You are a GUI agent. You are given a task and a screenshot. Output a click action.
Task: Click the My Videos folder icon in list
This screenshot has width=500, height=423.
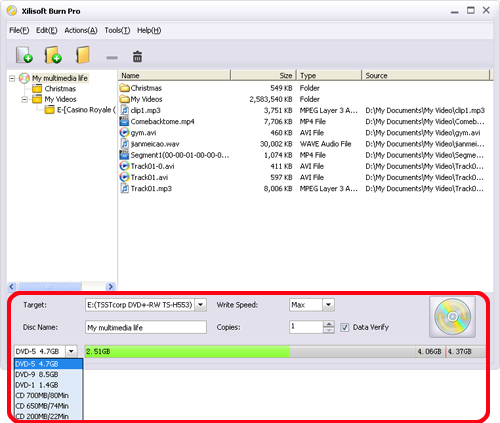[125, 99]
